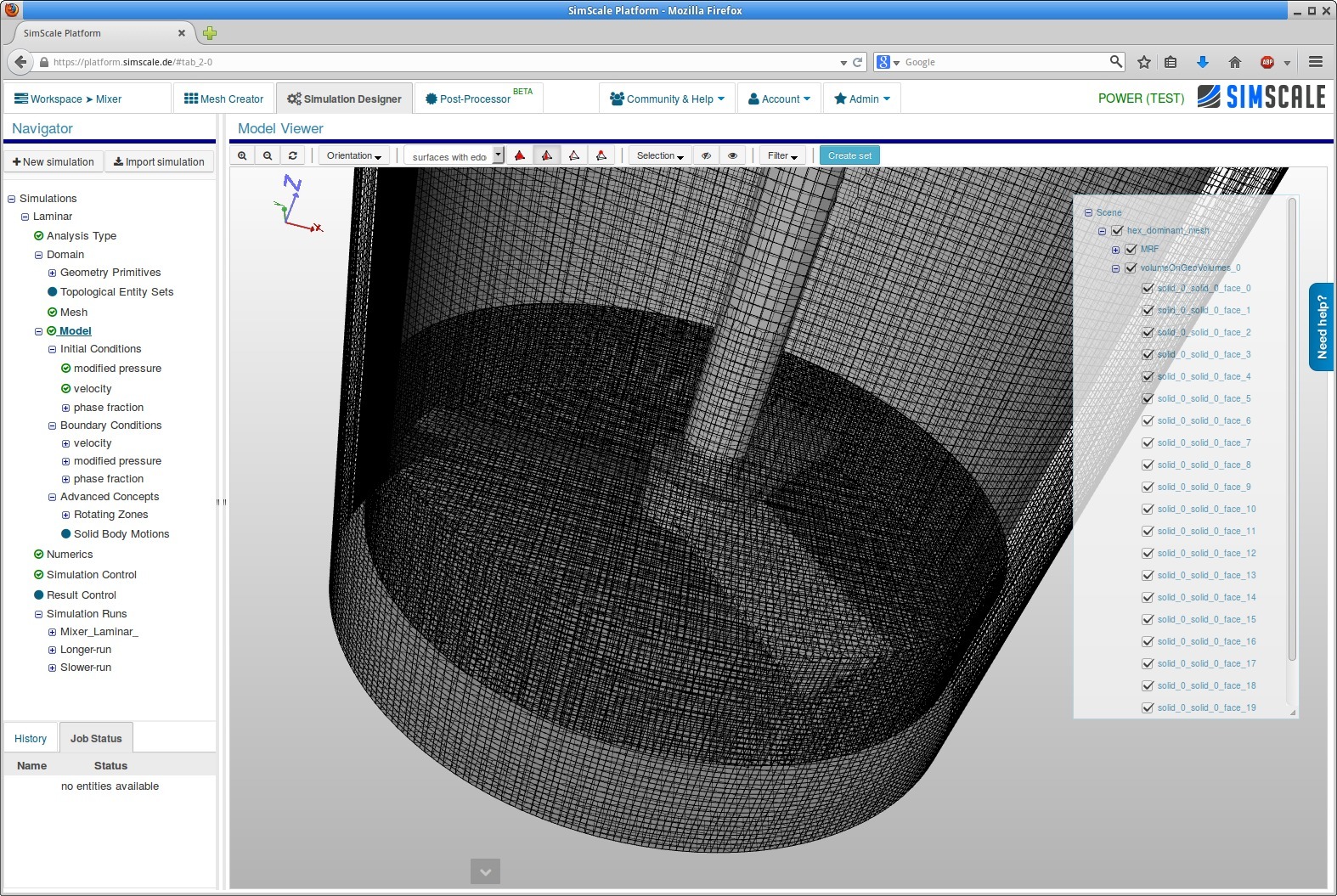1337x896 pixels.
Task: Uncheck the hex_dominant_mesh checkbox
Action: tap(1117, 231)
